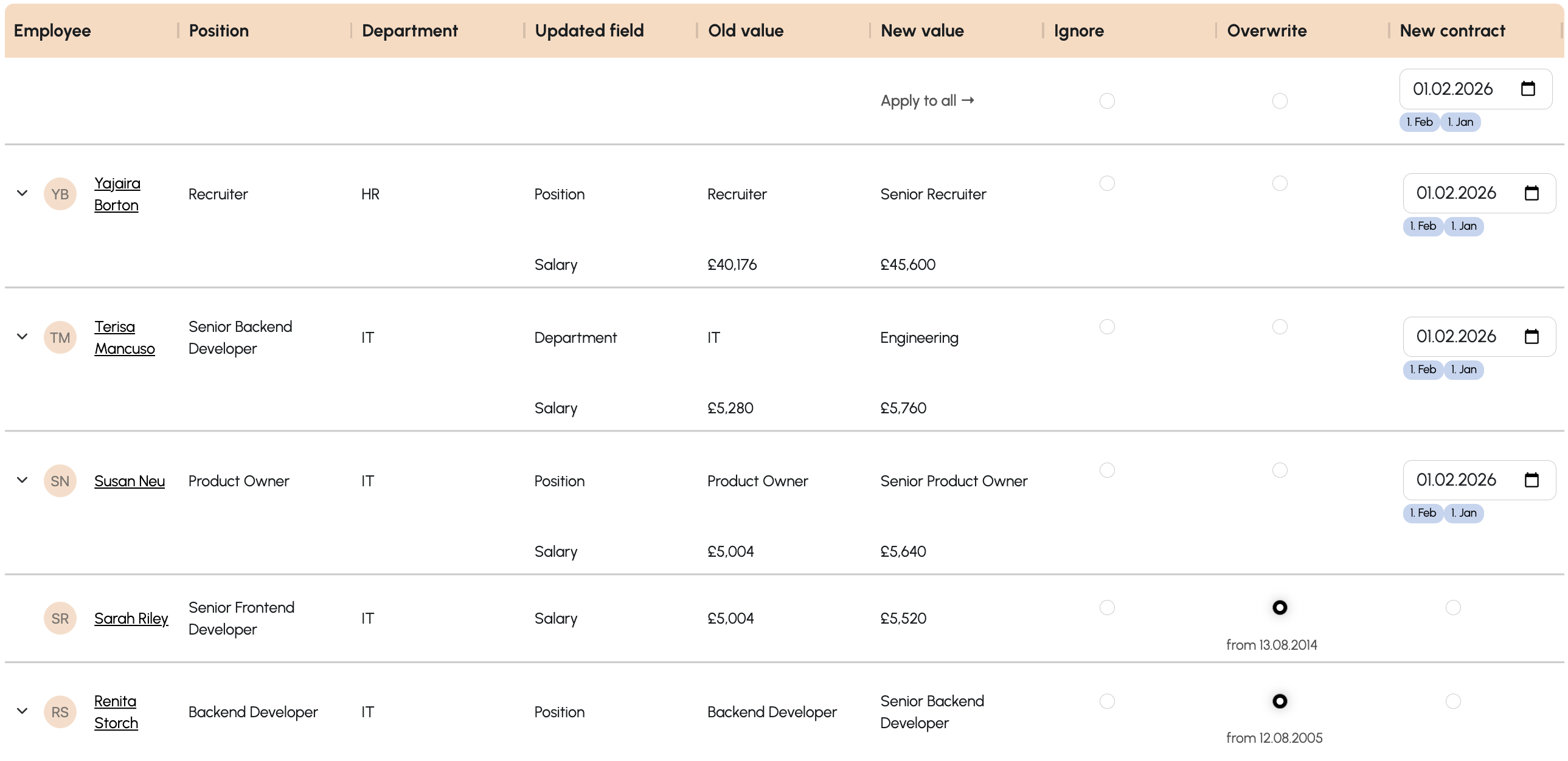
Task: Open calendar icon for Yajaira Borton's contract date
Action: tap(1532, 193)
